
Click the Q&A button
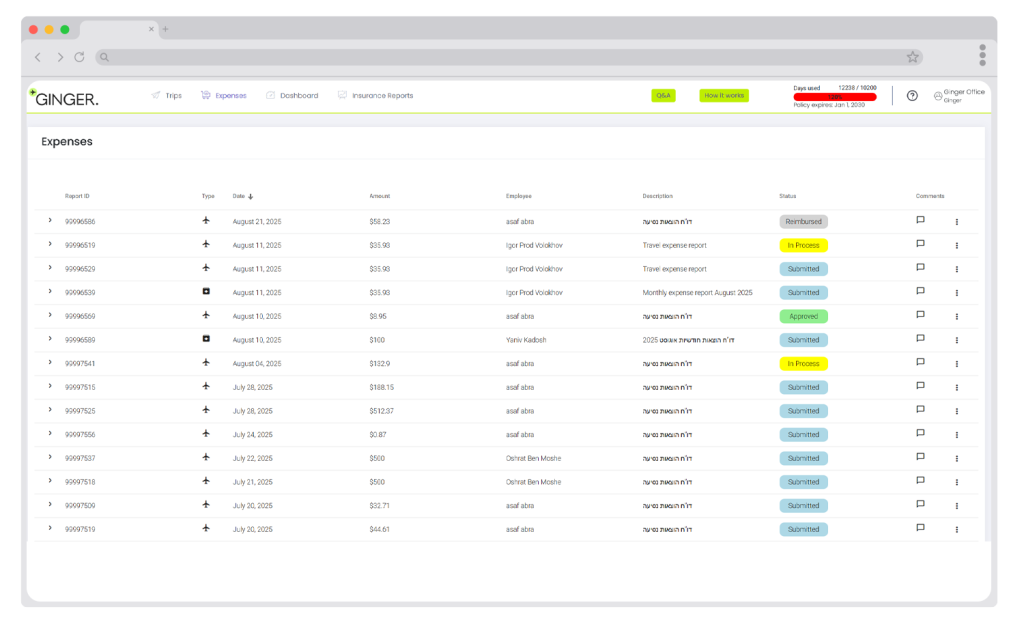[x=663, y=96]
